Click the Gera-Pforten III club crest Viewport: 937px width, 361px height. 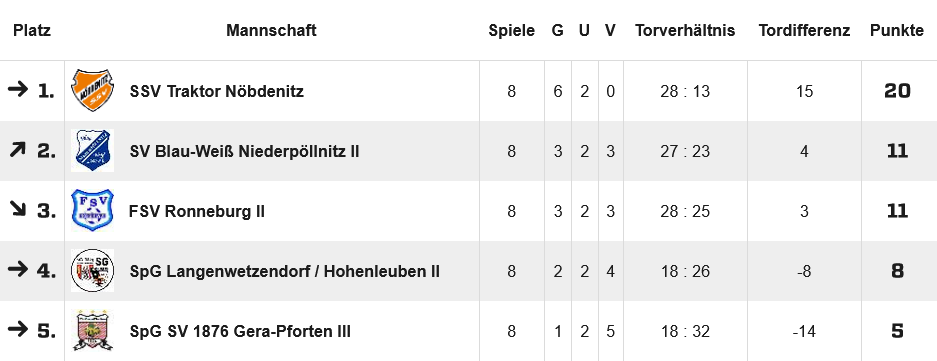pyautogui.click(x=92, y=330)
